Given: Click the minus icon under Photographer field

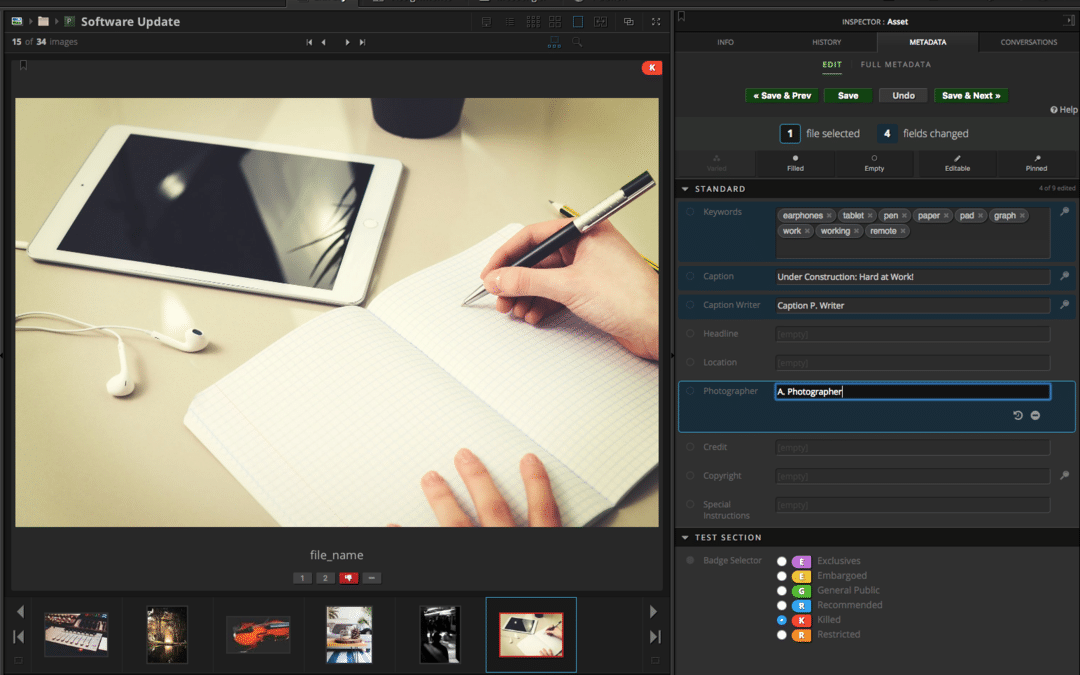Looking at the screenshot, I should tap(1035, 415).
